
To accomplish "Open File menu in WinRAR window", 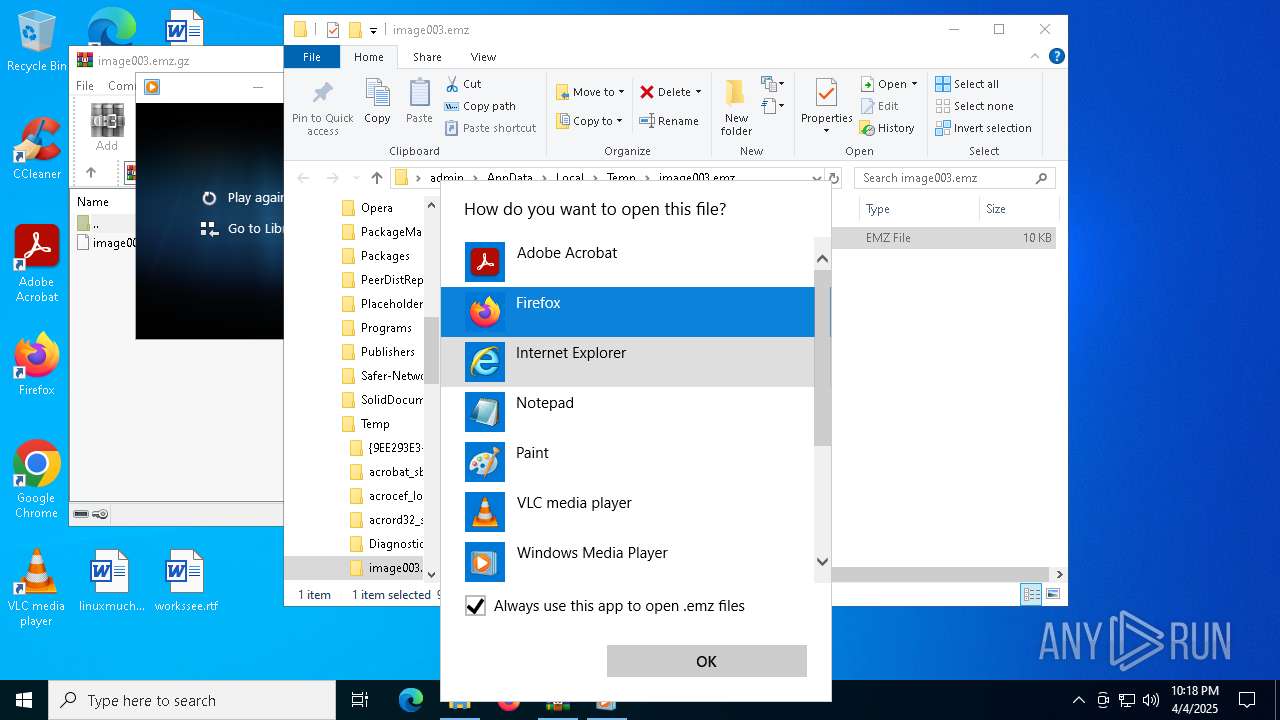I will [85, 86].
